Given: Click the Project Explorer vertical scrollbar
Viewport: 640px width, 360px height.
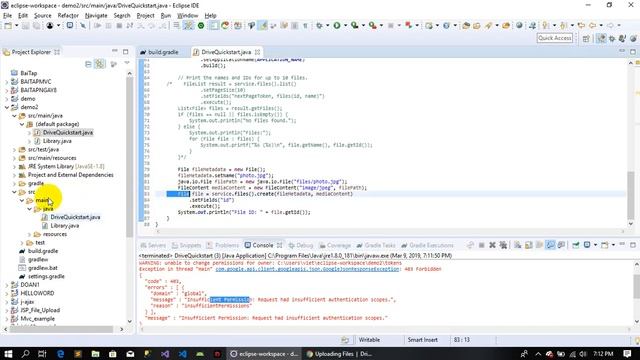Looking at the screenshot, I should point(129,157).
